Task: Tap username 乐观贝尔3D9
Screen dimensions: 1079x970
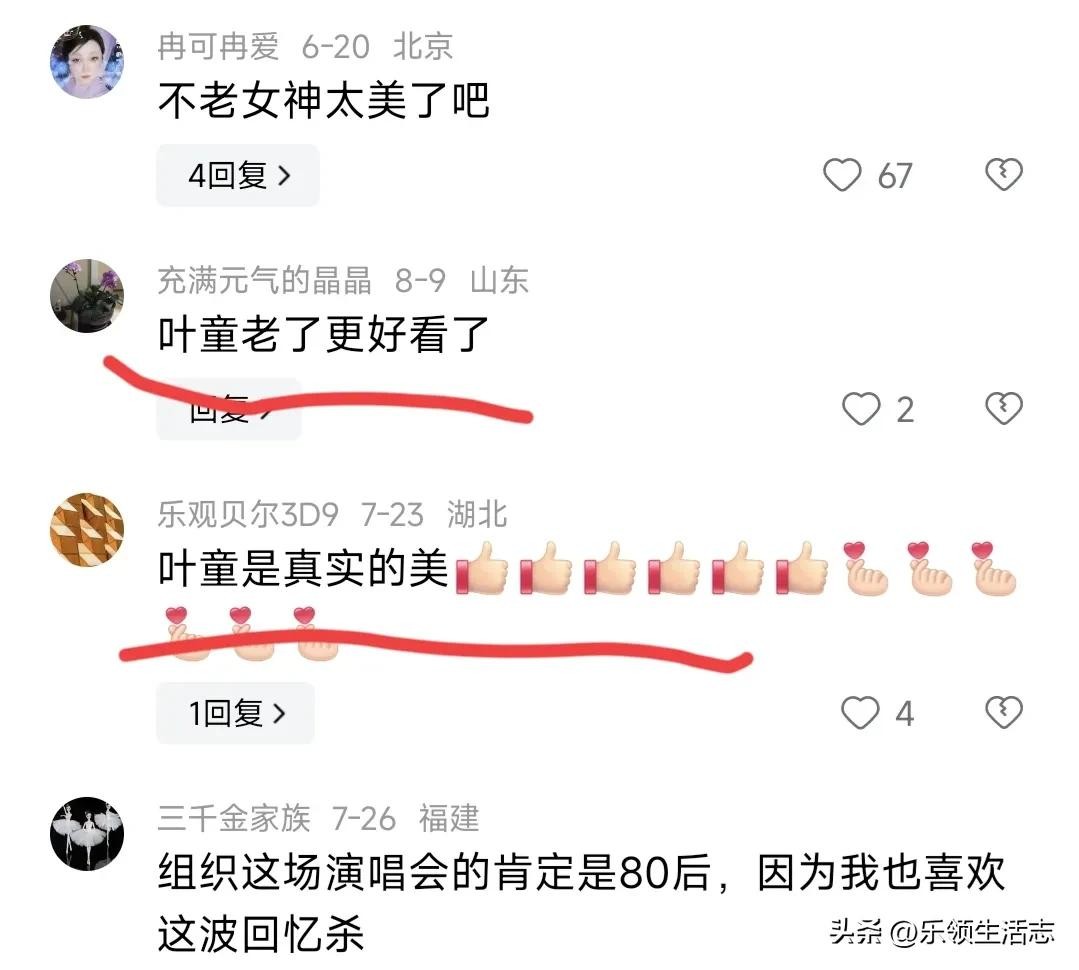Action: tap(248, 515)
